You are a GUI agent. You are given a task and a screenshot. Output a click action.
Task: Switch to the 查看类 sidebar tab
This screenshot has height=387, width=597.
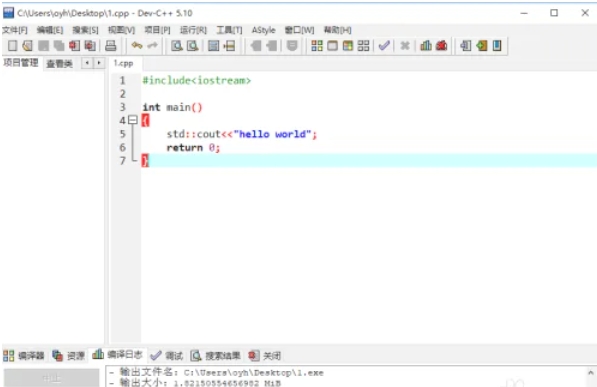(x=59, y=64)
